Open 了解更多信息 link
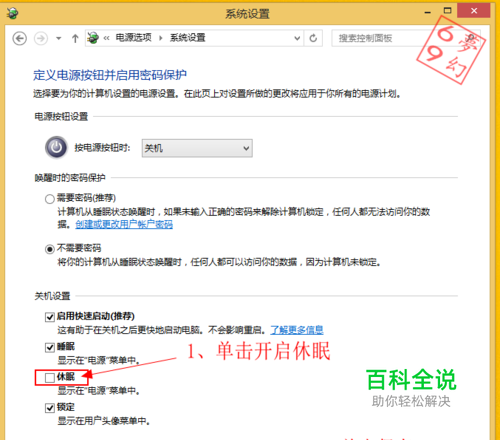 297,330
